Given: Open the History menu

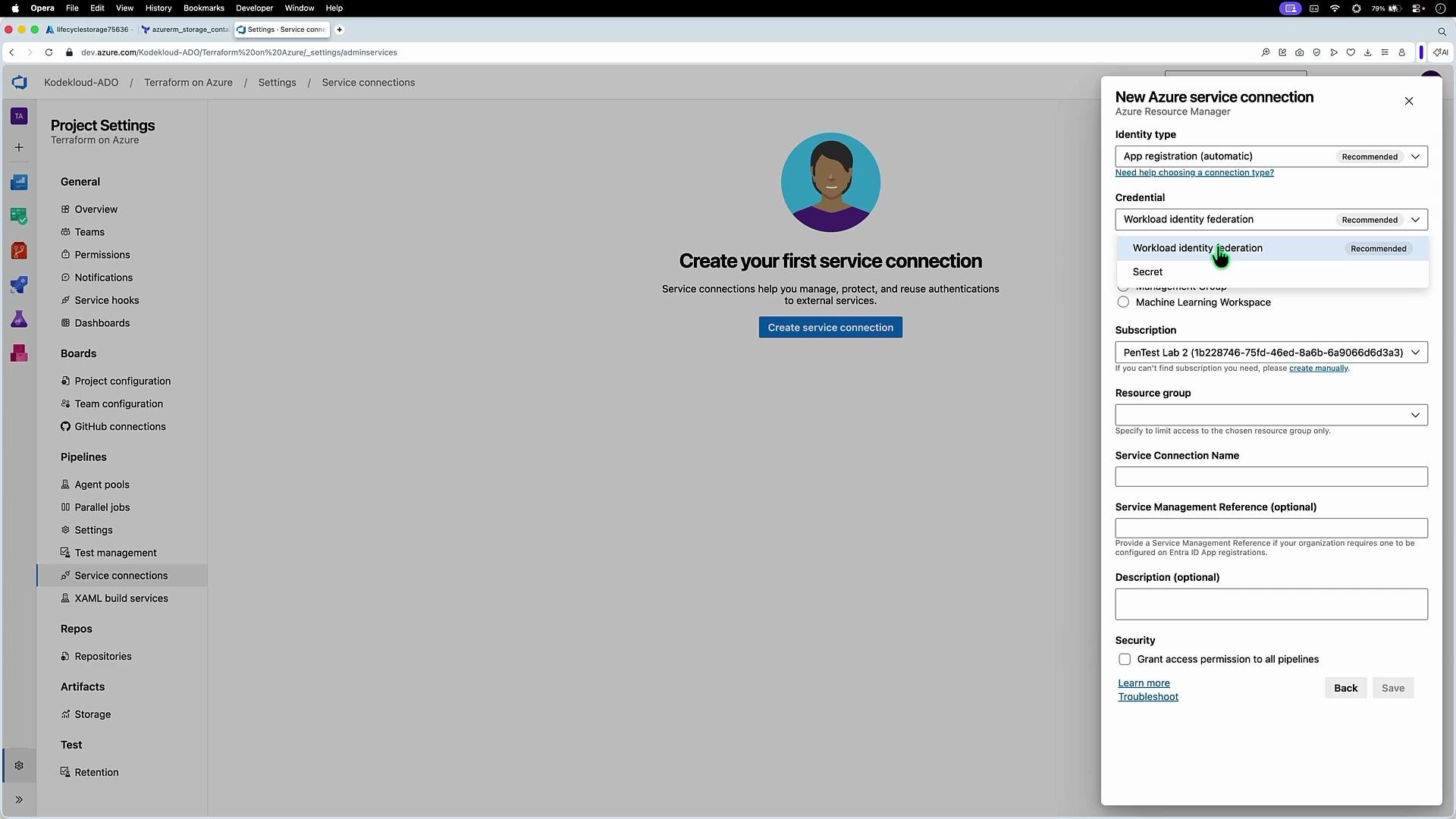Looking at the screenshot, I should click(158, 8).
